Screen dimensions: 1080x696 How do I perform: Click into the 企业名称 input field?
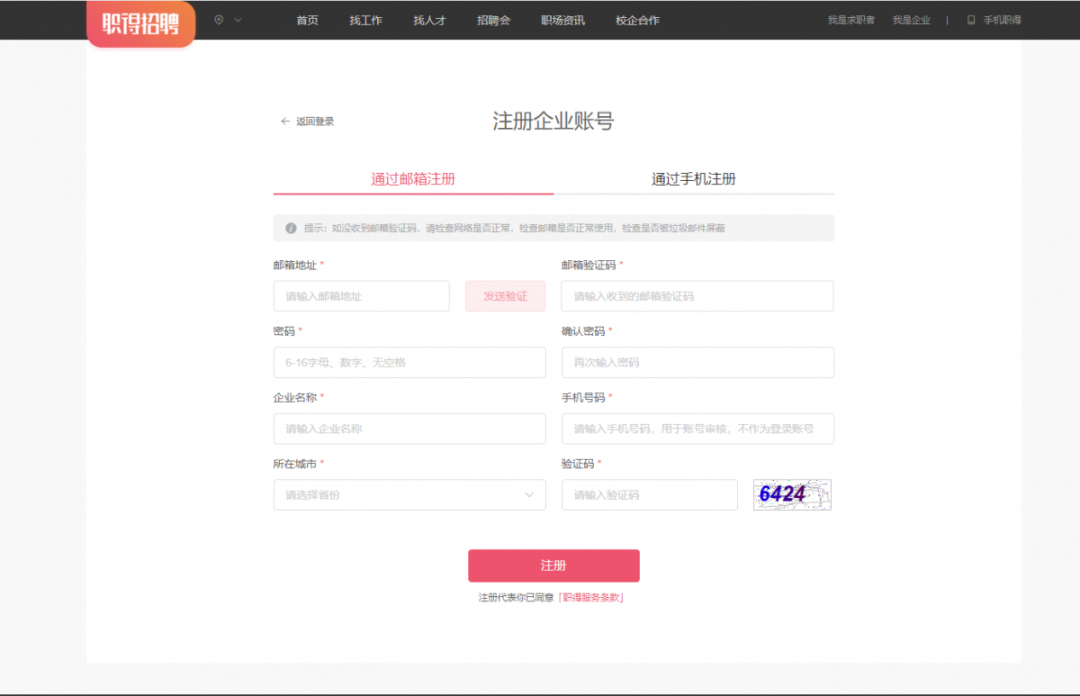409,429
